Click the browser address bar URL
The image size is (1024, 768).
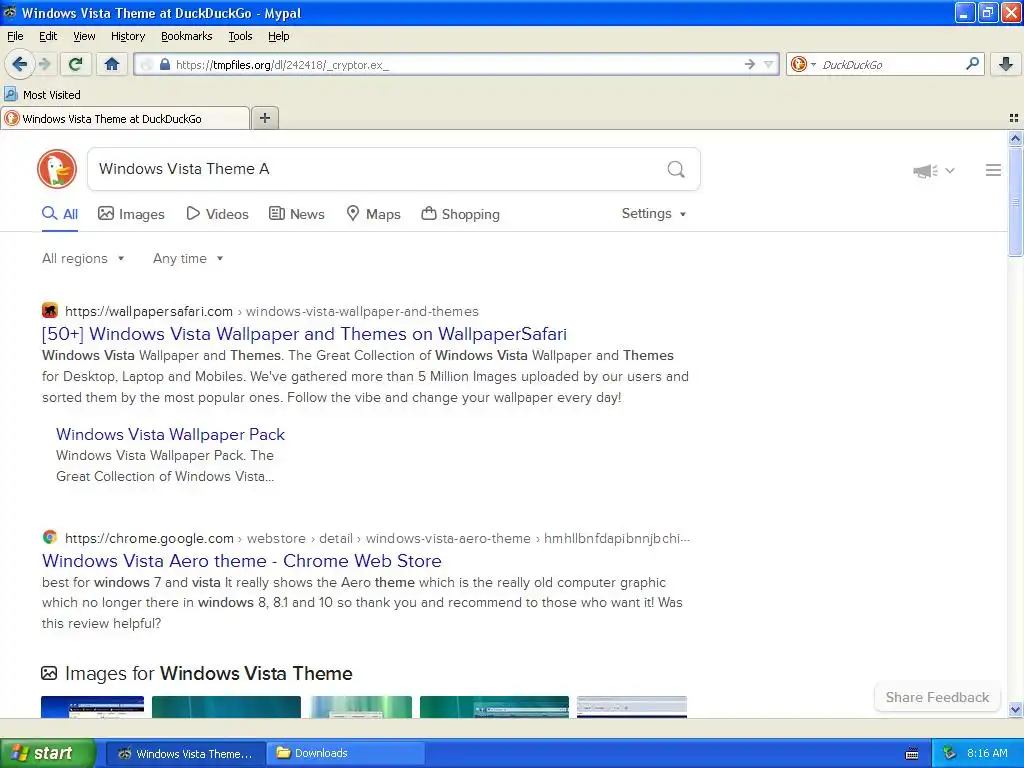click(x=457, y=64)
